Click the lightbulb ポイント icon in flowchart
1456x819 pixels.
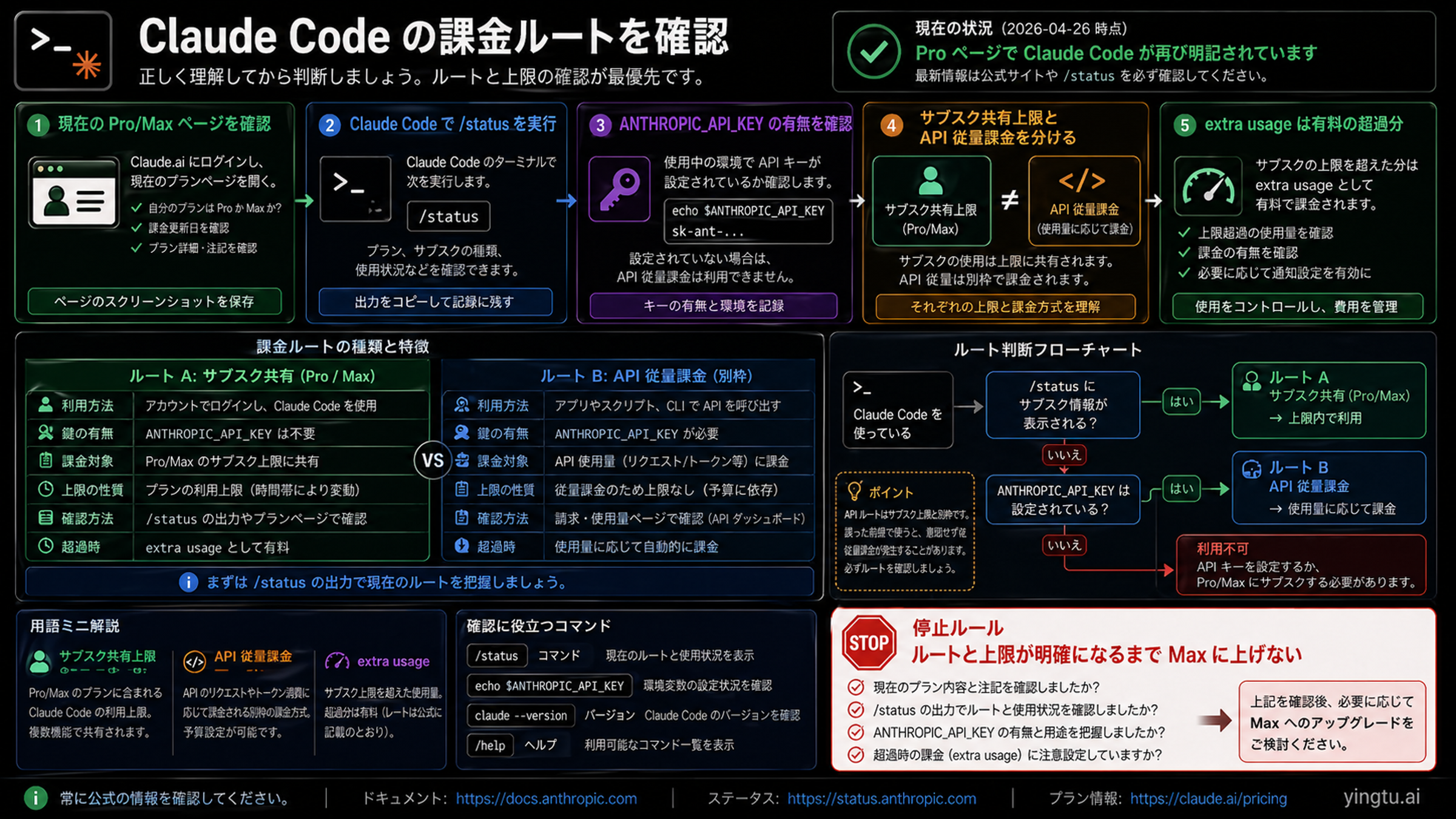[x=853, y=493]
